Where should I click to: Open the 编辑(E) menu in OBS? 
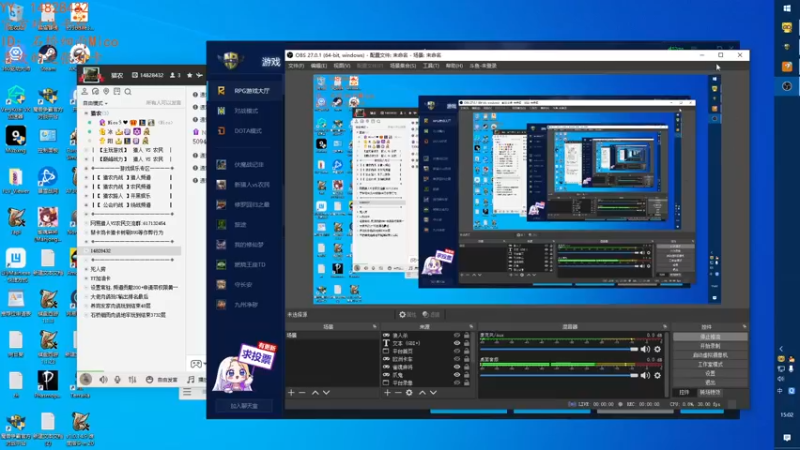point(318,66)
